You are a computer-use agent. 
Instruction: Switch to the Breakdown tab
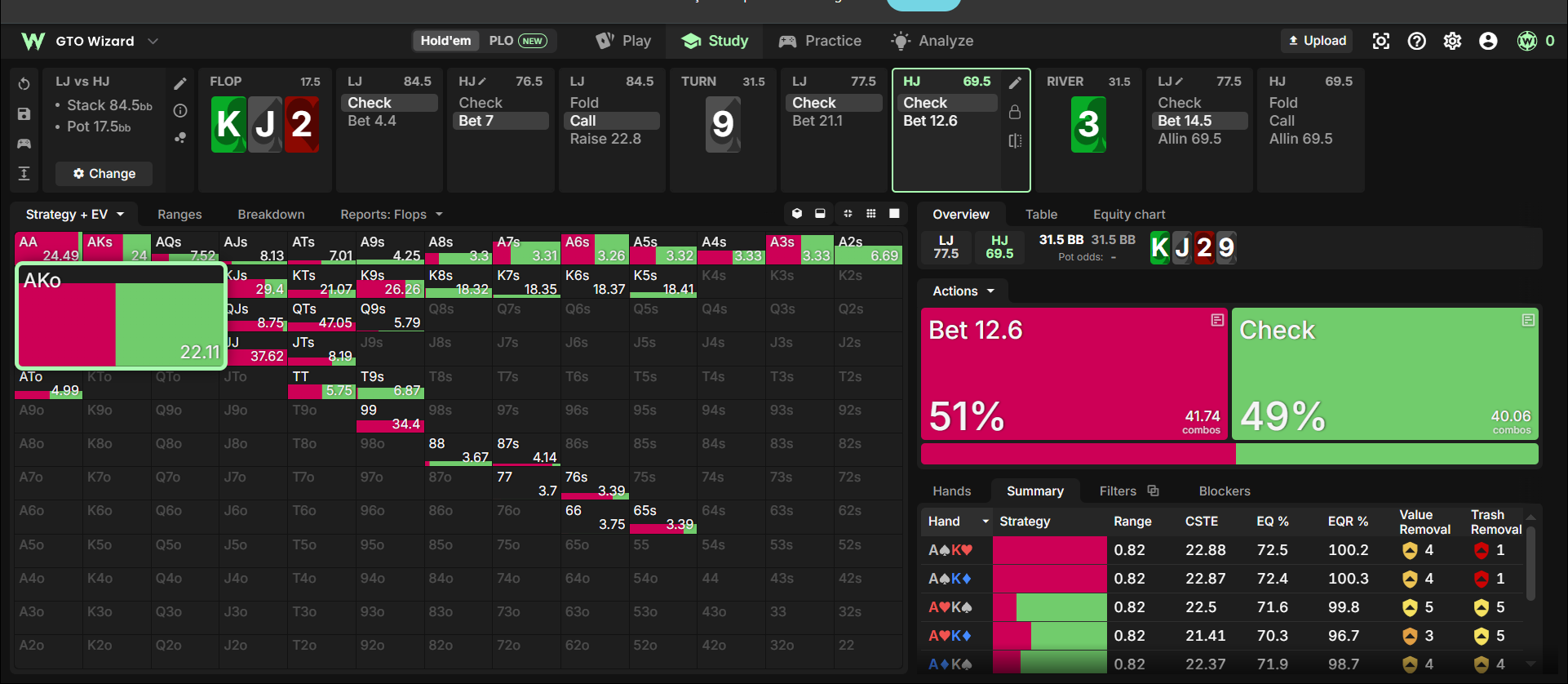[271, 214]
